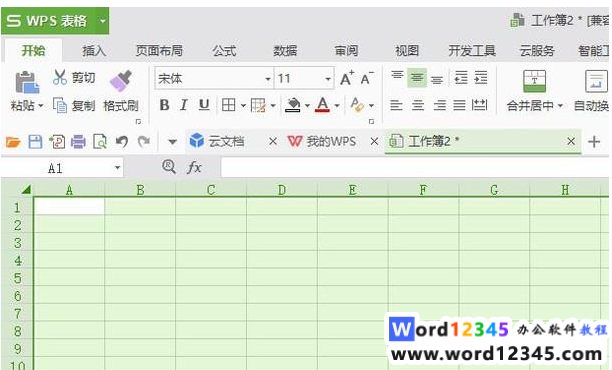The image size is (612, 370).
Task: Select the Format Painter brush
Action: click(121, 81)
